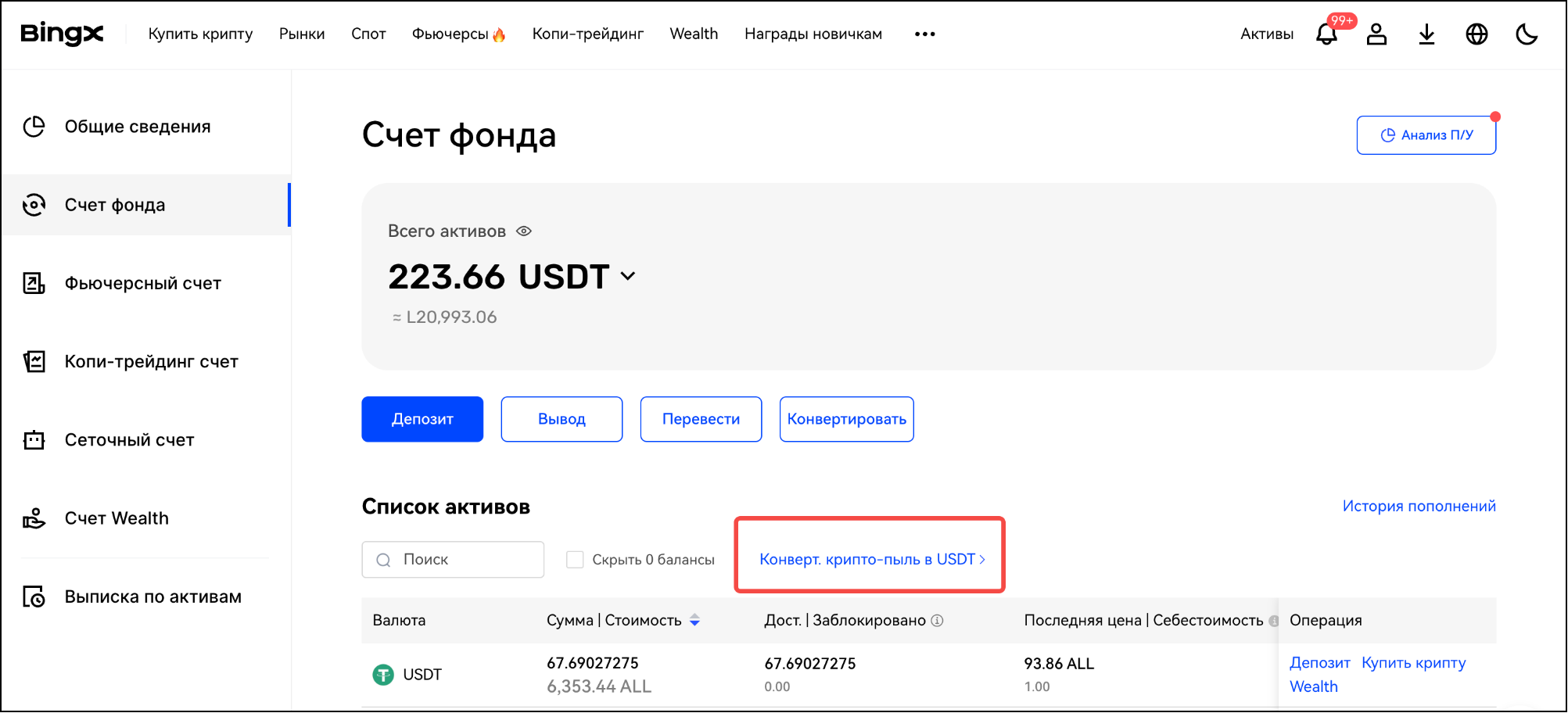
Task: Click the Фьючерсный счет sidebar icon
Action: point(34,283)
